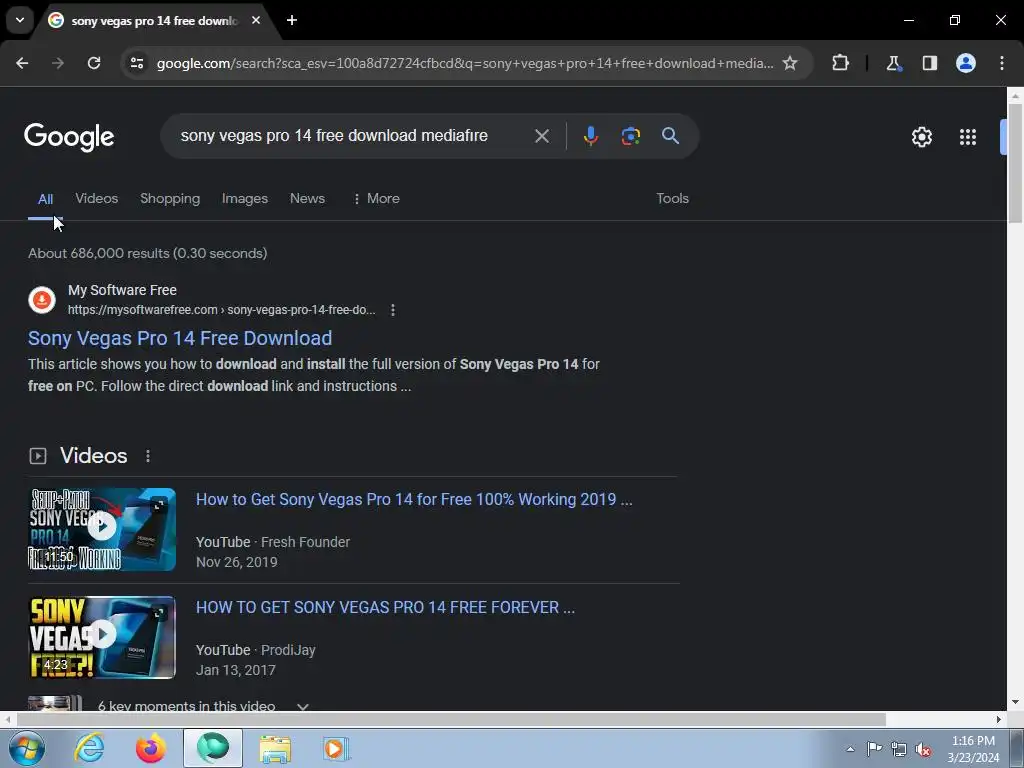Image resolution: width=1024 pixels, height=768 pixels.
Task: Play the ProdiJay video thumbnail
Action: coord(102,637)
